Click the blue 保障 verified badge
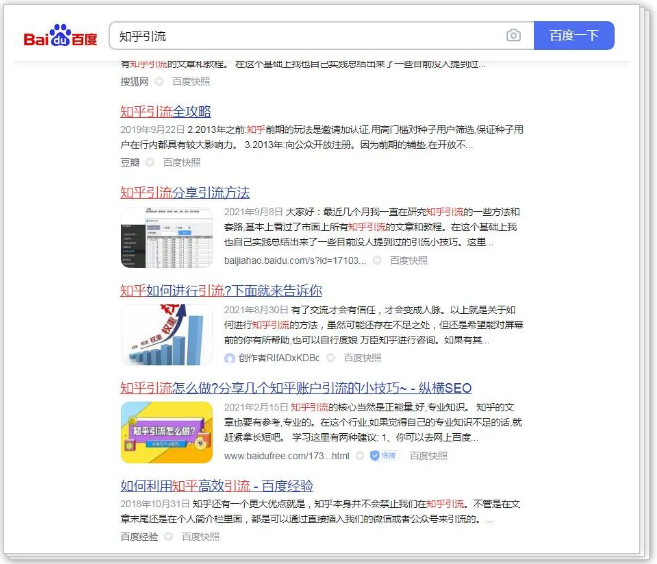657x564 pixels. coord(384,455)
